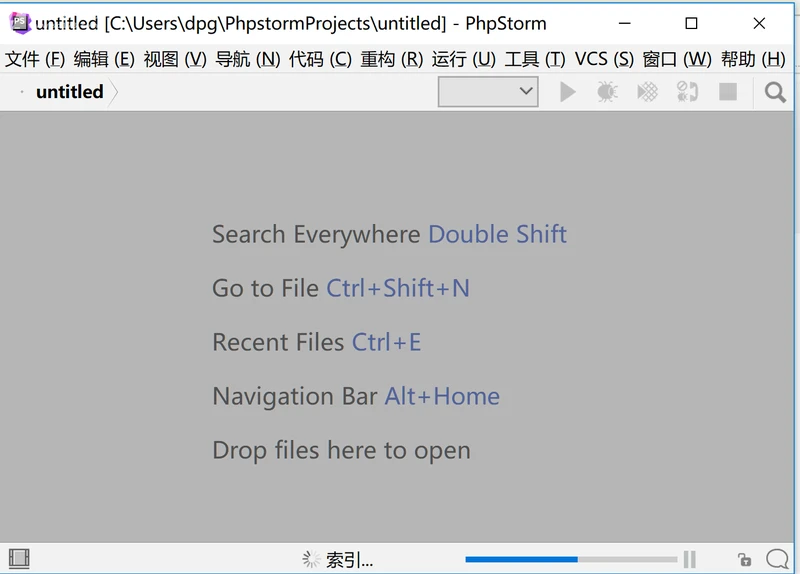
Task: Maximize the PhpStorm window
Action: click(x=691, y=23)
